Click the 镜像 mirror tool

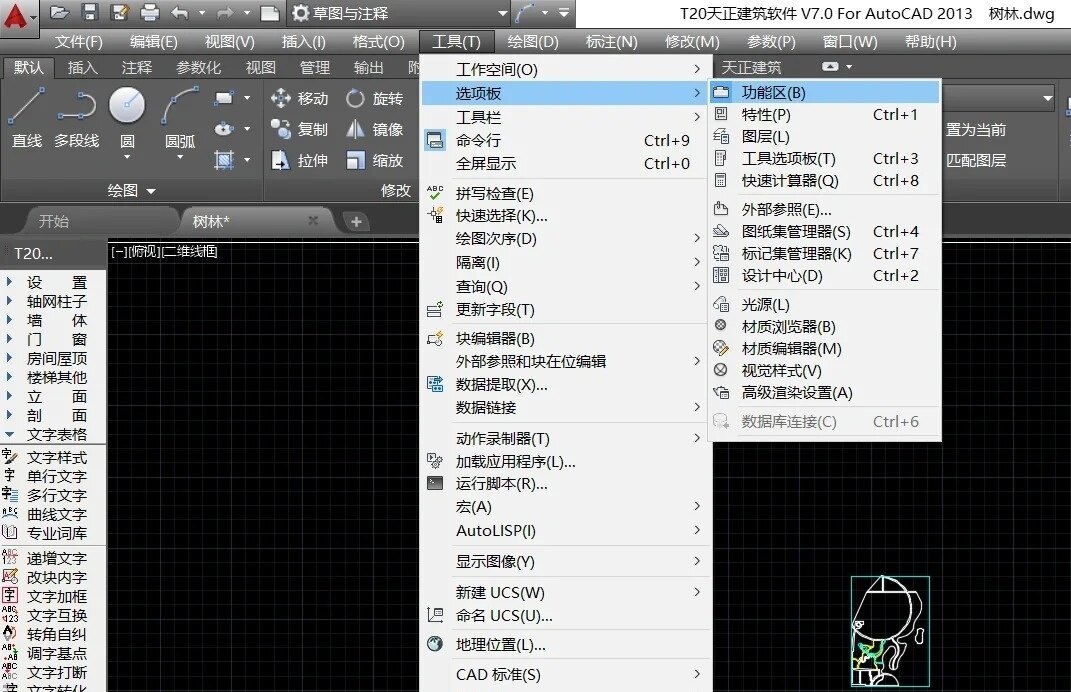tap(374, 129)
